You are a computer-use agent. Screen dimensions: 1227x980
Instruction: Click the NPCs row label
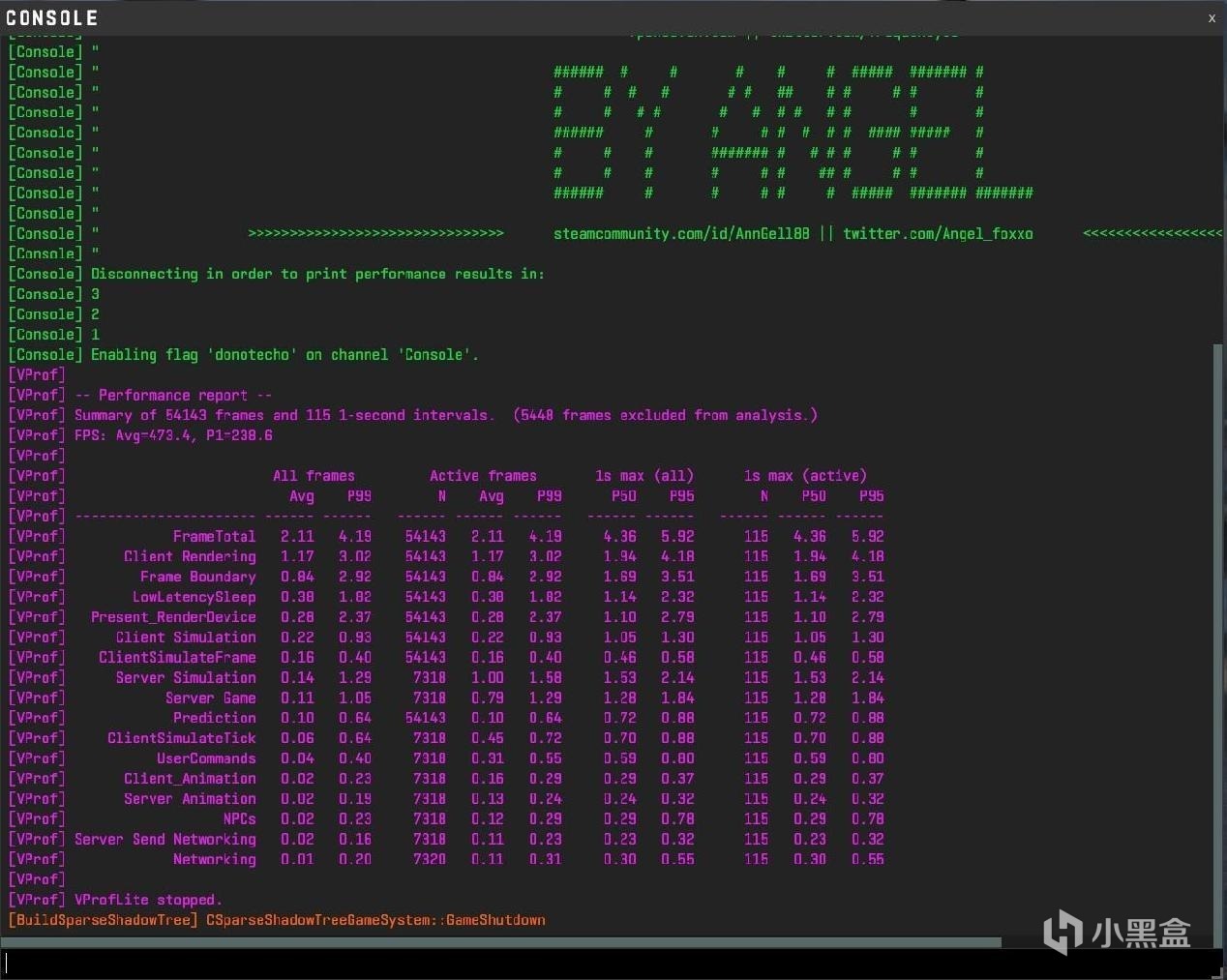(x=239, y=819)
